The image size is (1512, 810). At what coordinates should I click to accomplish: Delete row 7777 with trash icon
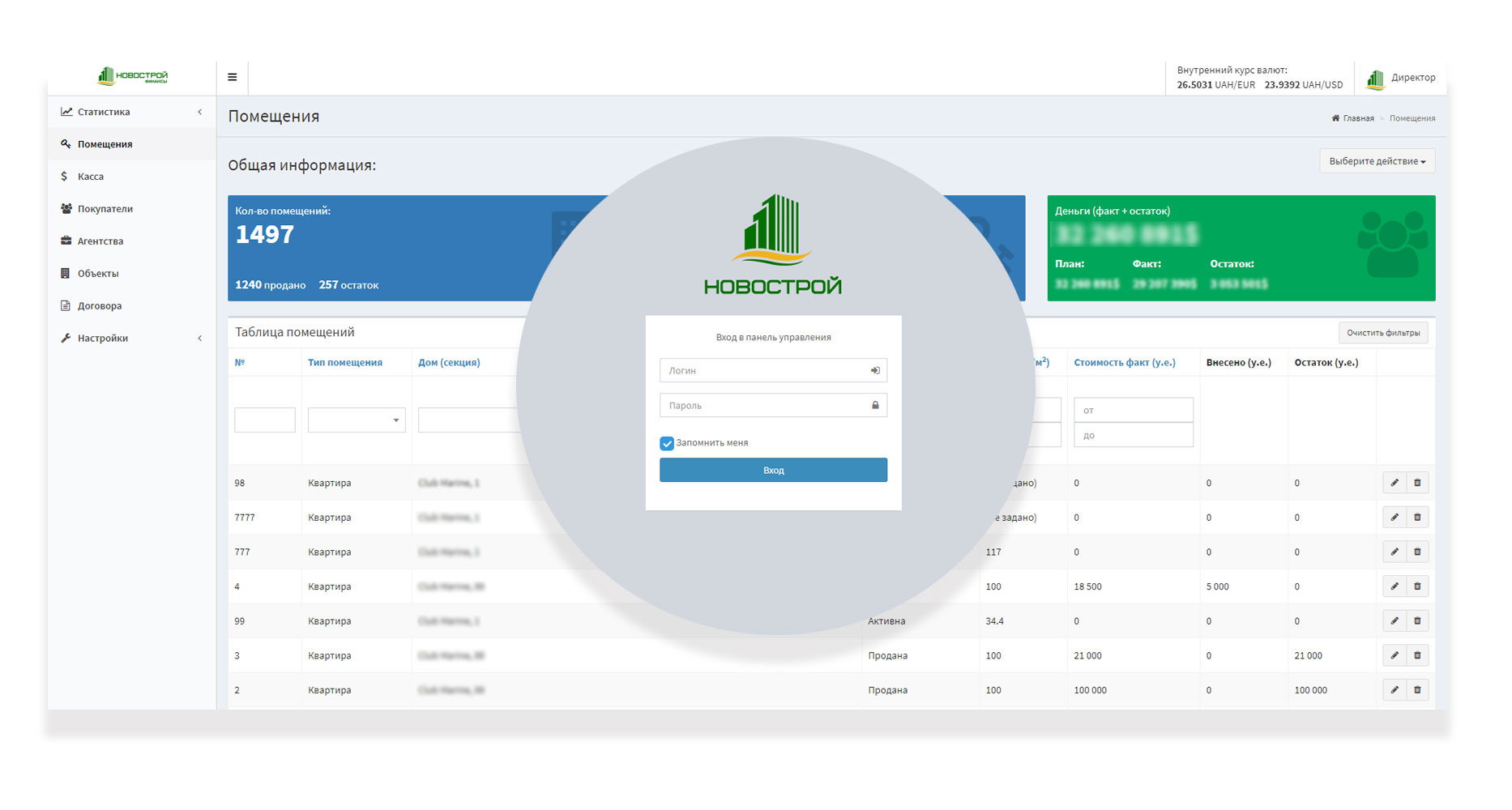pyautogui.click(x=1417, y=518)
